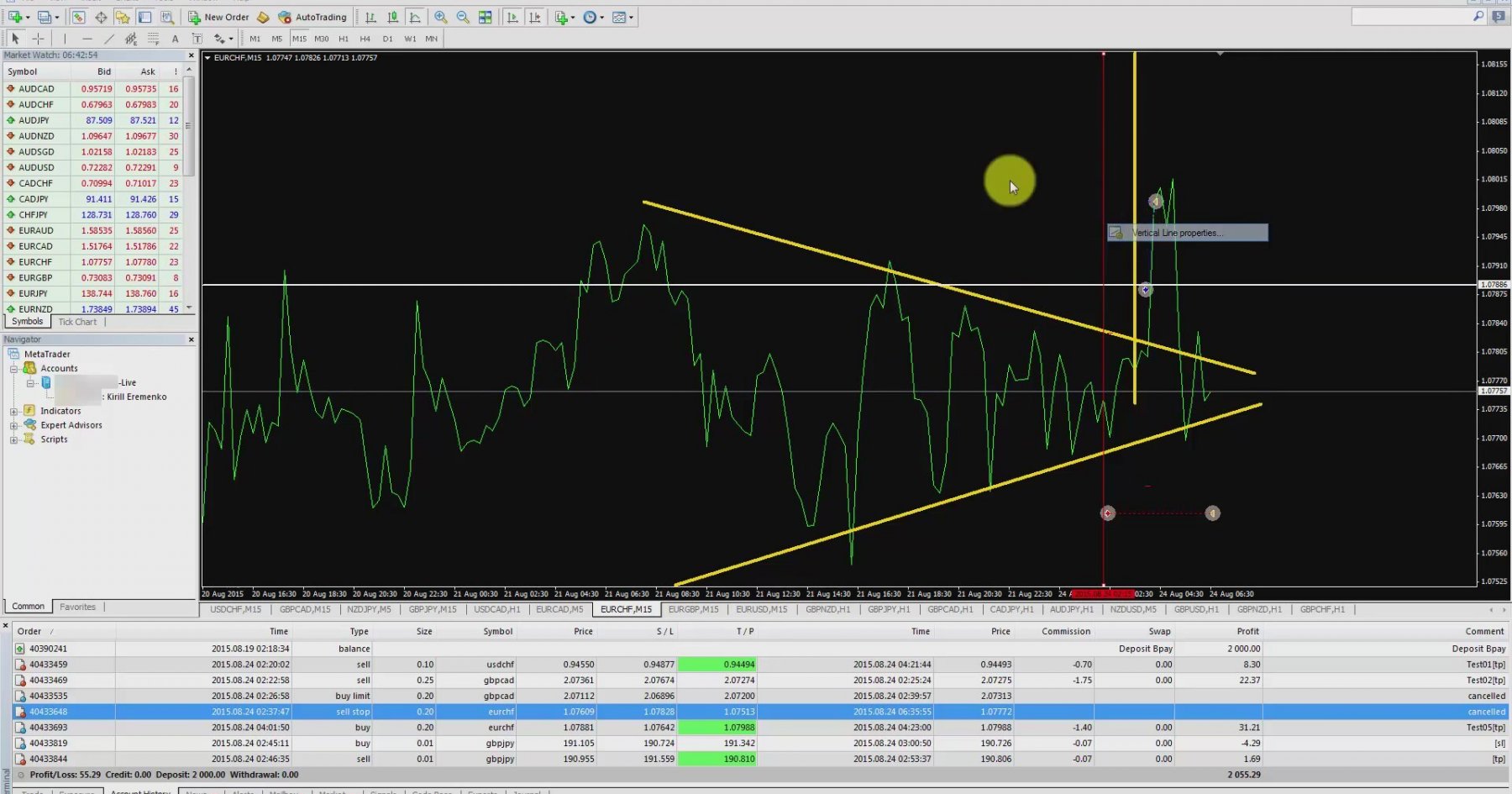Select order 40433459 row

(760, 665)
